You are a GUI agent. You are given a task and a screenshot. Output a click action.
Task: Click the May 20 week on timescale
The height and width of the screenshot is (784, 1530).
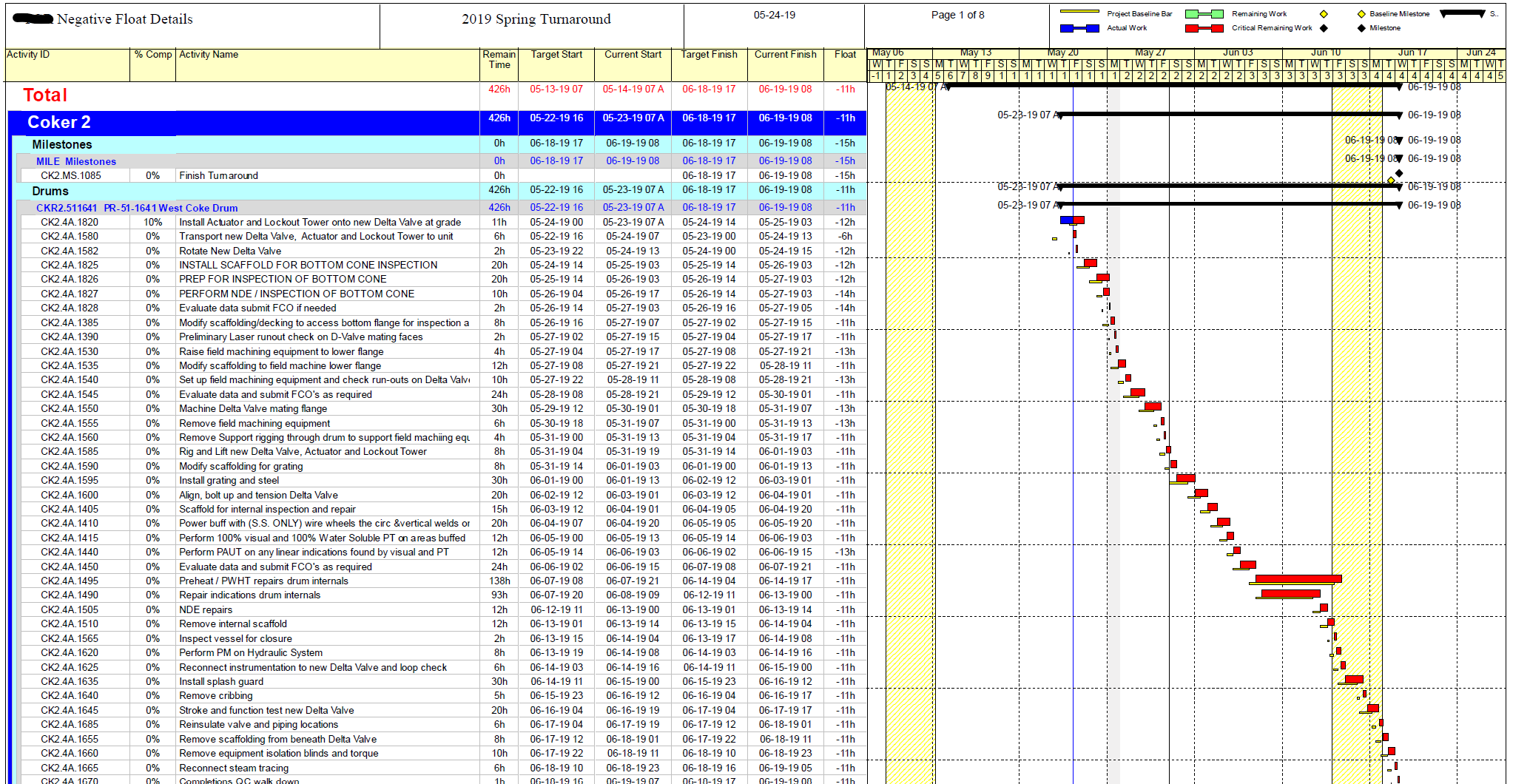pyautogui.click(x=1062, y=53)
